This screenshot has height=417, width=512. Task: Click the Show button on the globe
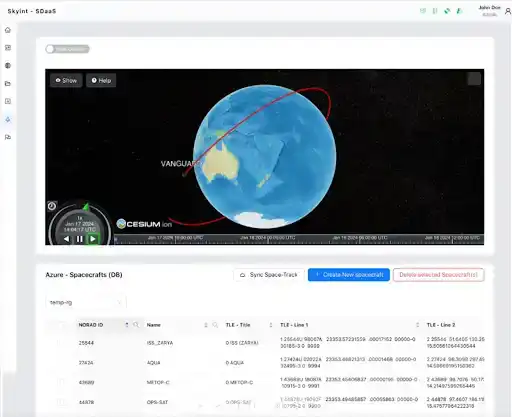click(x=66, y=80)
